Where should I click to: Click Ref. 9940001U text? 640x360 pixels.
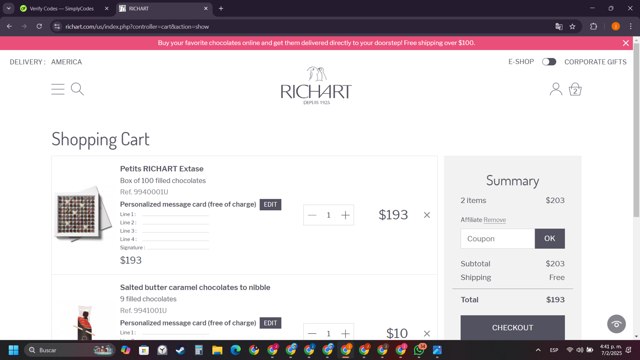[144, 192]
